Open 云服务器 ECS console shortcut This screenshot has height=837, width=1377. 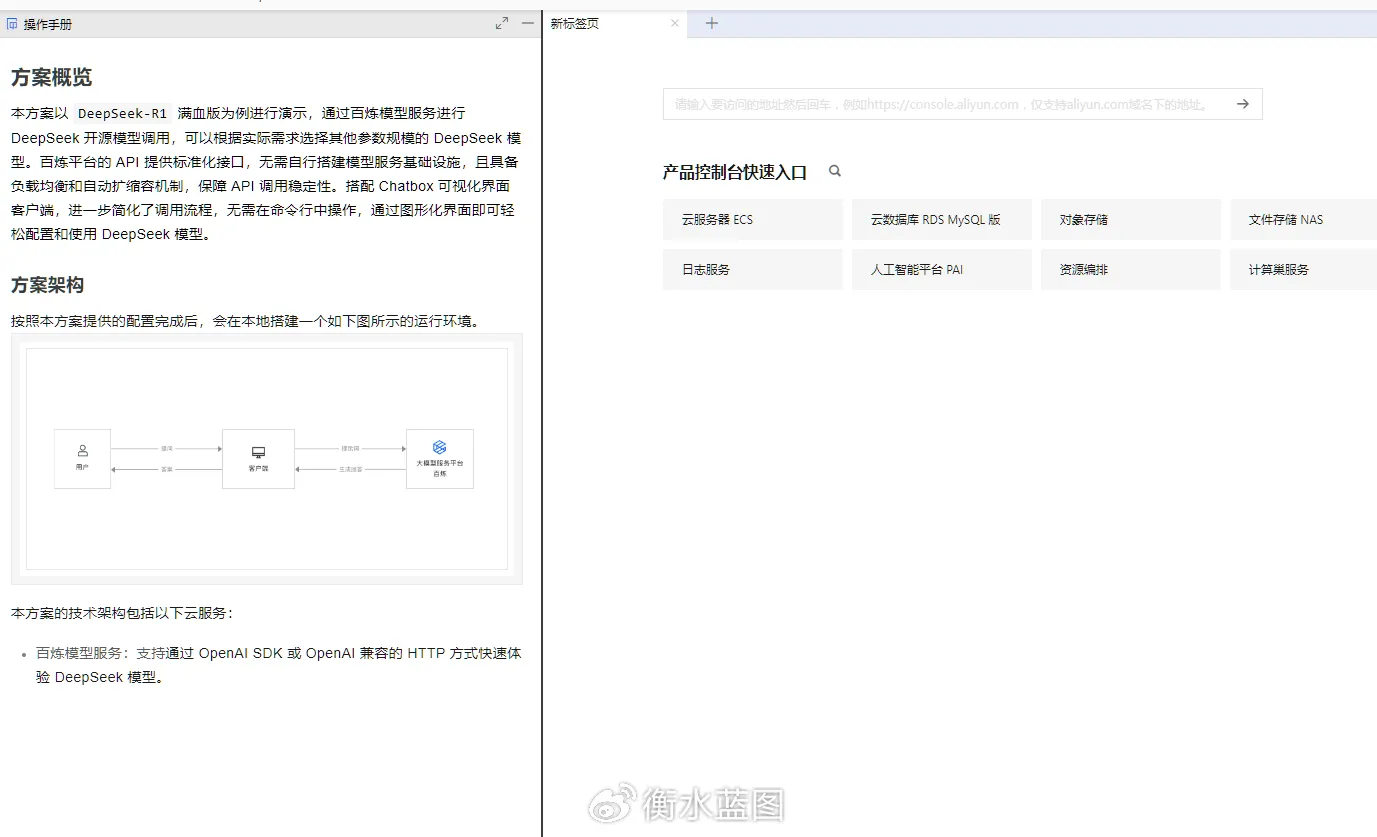point(753,219)
